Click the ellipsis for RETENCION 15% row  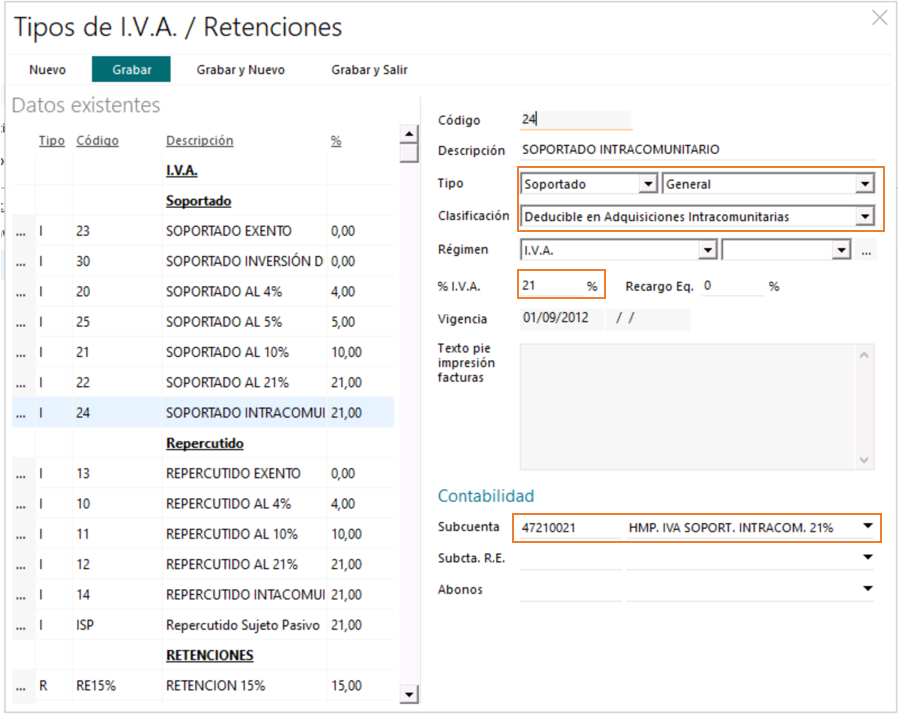21,686
